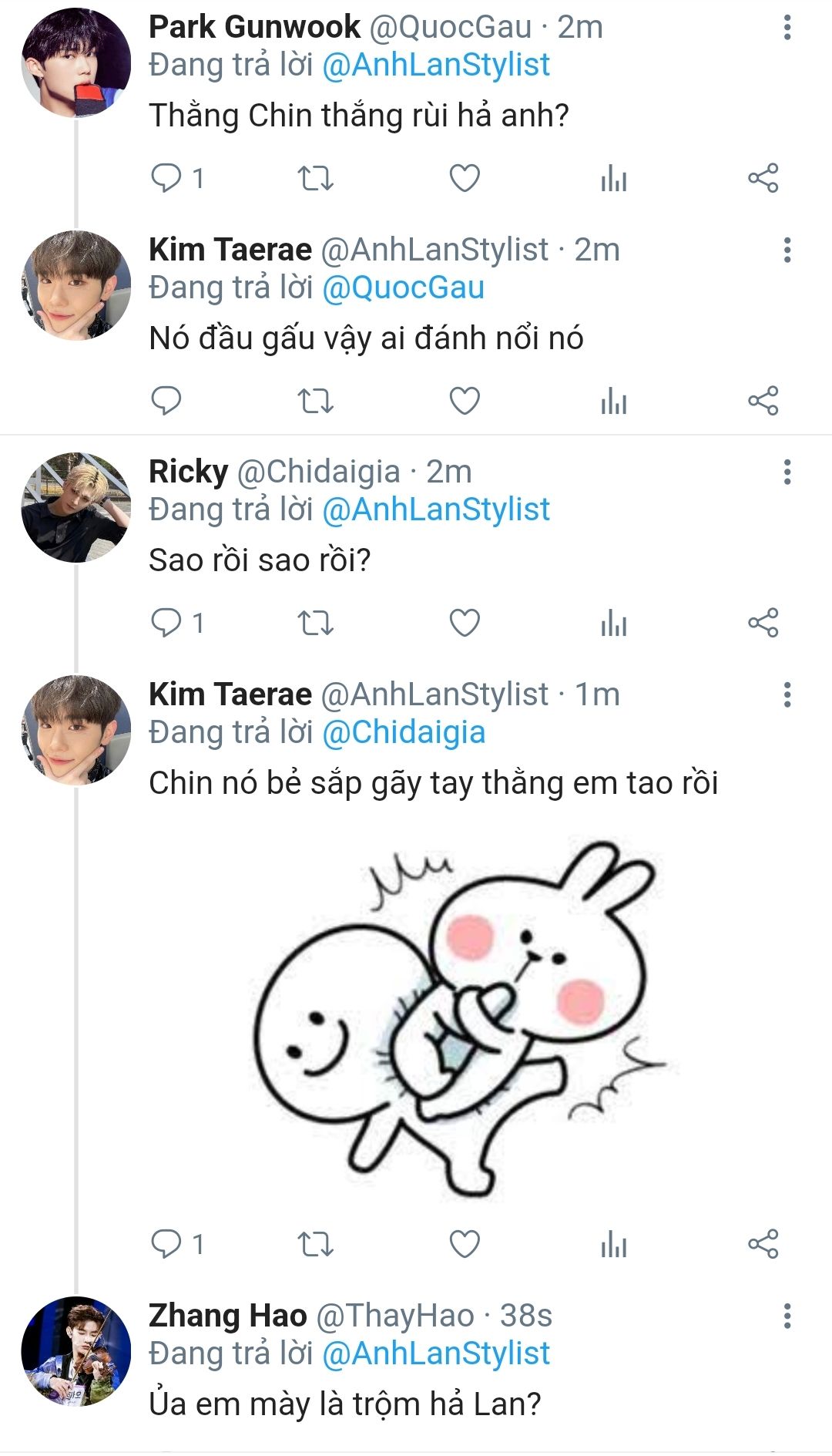Open the @Chidaigia mention link
Viewport: 832px width, 1456px height.
[404, 733]
